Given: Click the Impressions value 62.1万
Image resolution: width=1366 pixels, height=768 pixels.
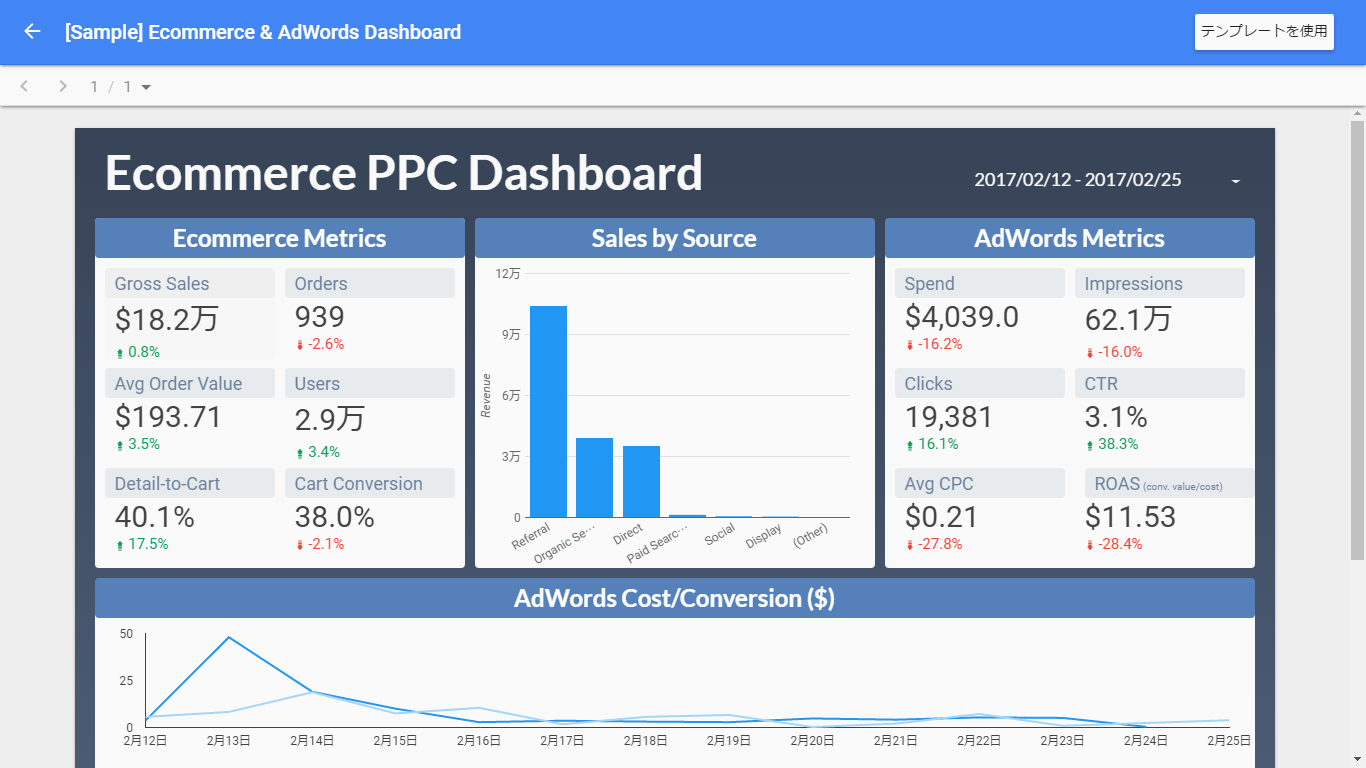Looking at the screenshot, I should click(x=1128, y=319).
